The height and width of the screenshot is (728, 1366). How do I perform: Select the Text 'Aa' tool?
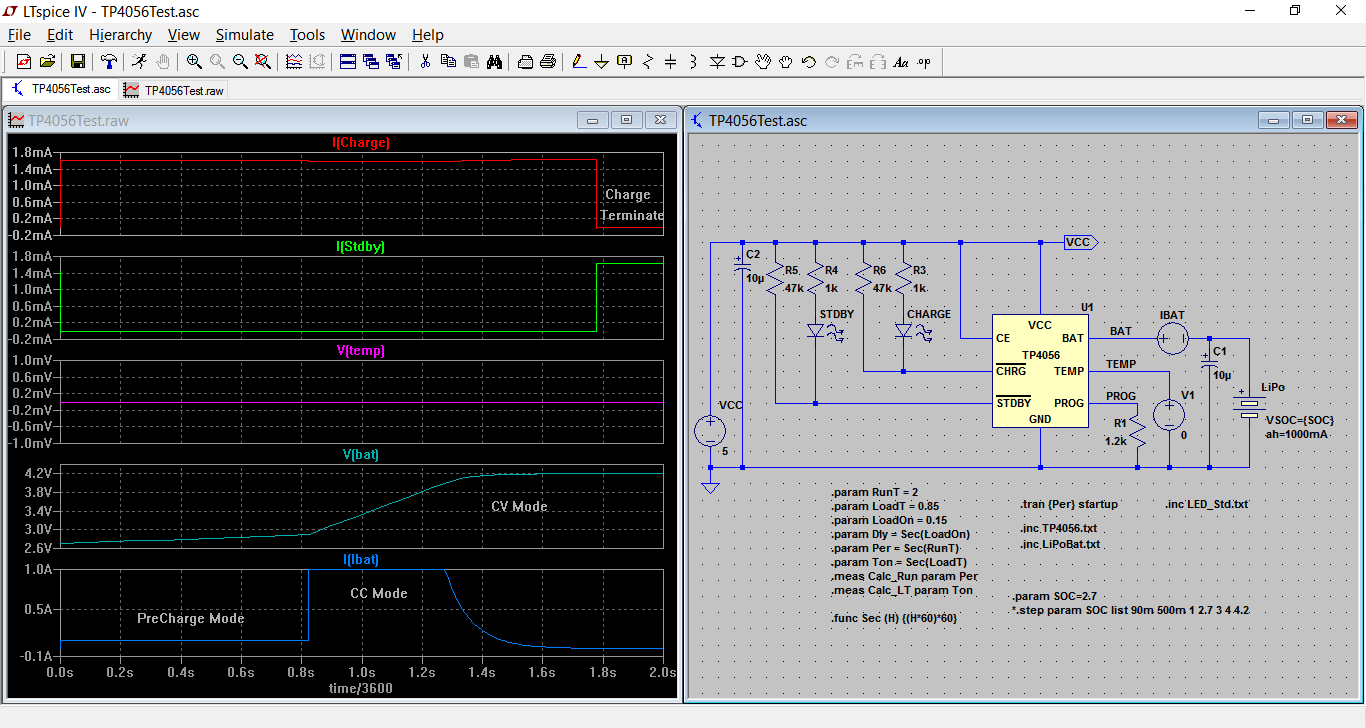tap(901, 62)
